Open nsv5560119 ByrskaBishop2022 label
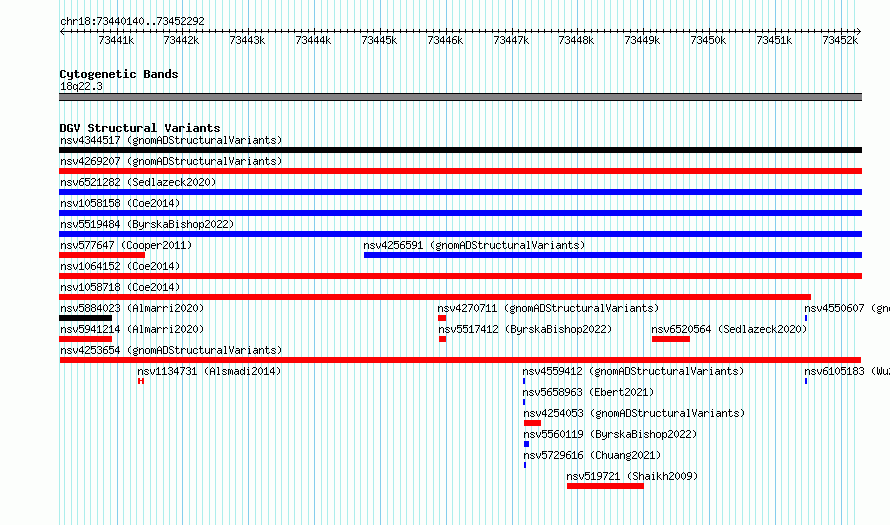This screenshot has height=525, width=890. (610, 434)
